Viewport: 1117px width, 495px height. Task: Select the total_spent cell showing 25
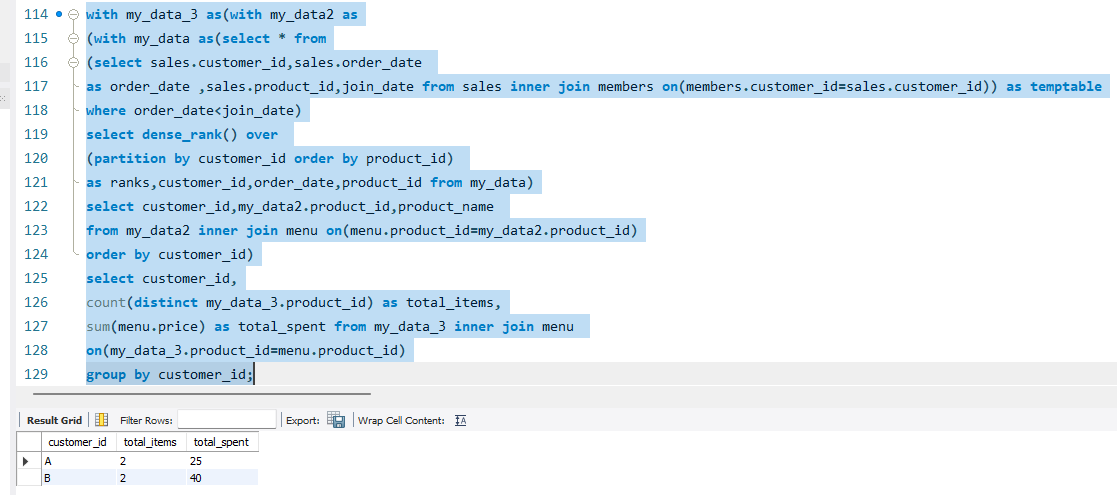point(222,461)
